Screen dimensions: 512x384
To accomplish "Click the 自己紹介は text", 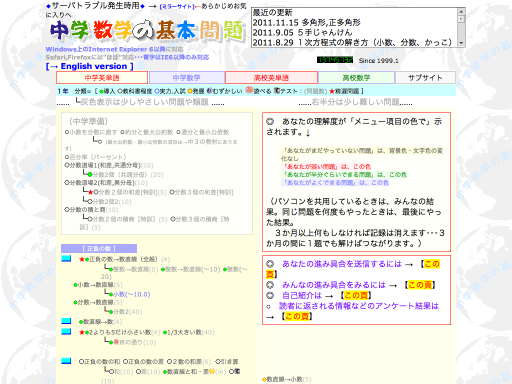I will pos(302,295).
